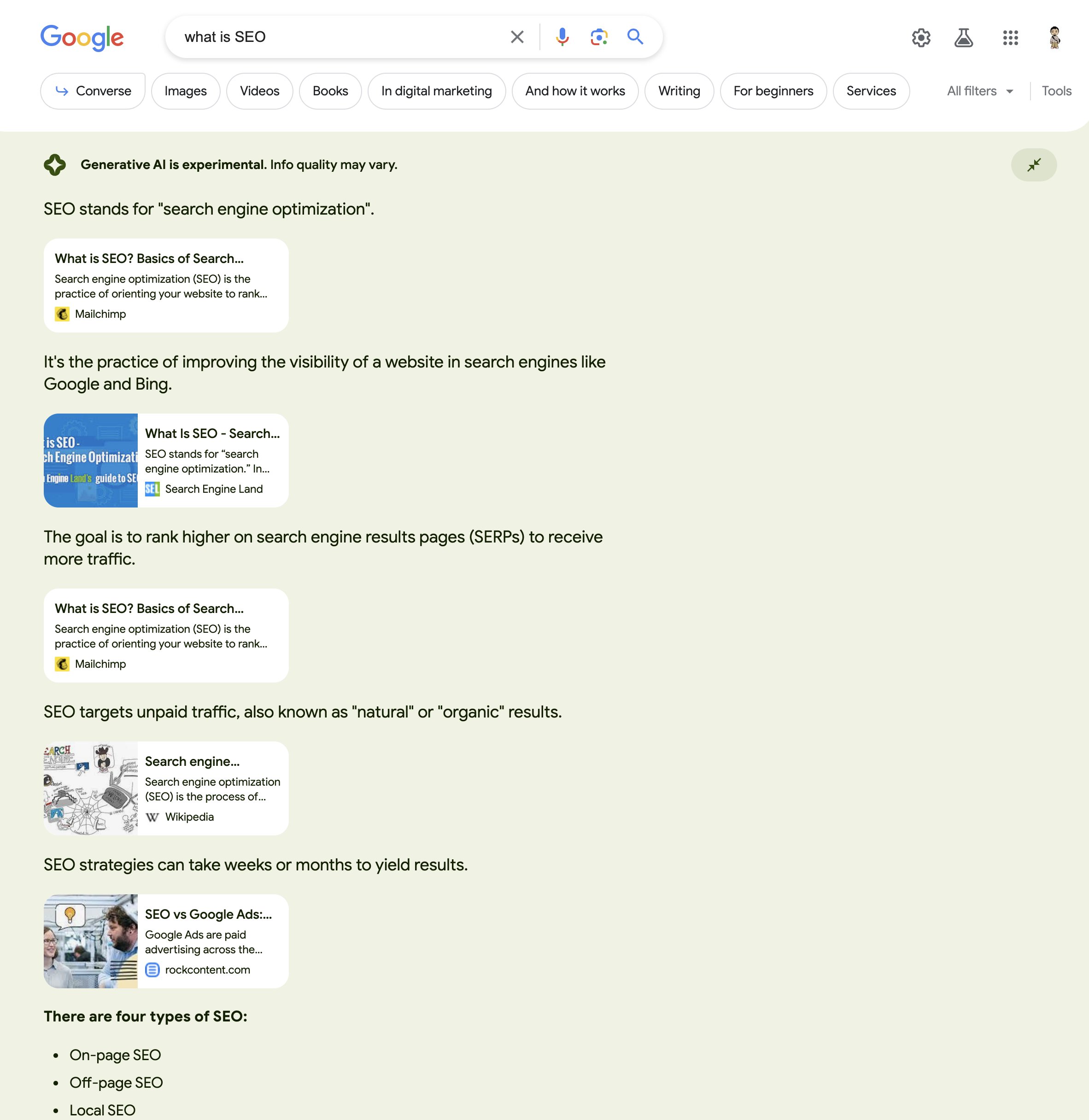Click the Generative AI diamond/spark icon

pyautogui.click(x=55, y=164)
